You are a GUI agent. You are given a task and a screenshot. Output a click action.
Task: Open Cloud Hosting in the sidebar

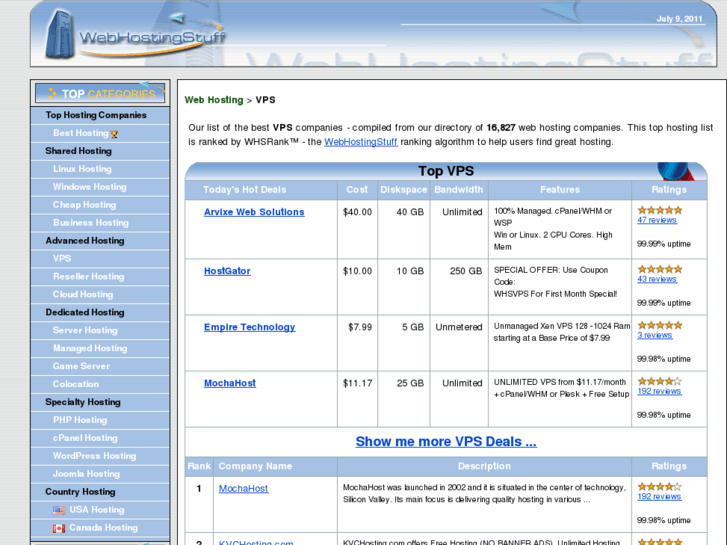pyautogui.click(x=83, y=295)
